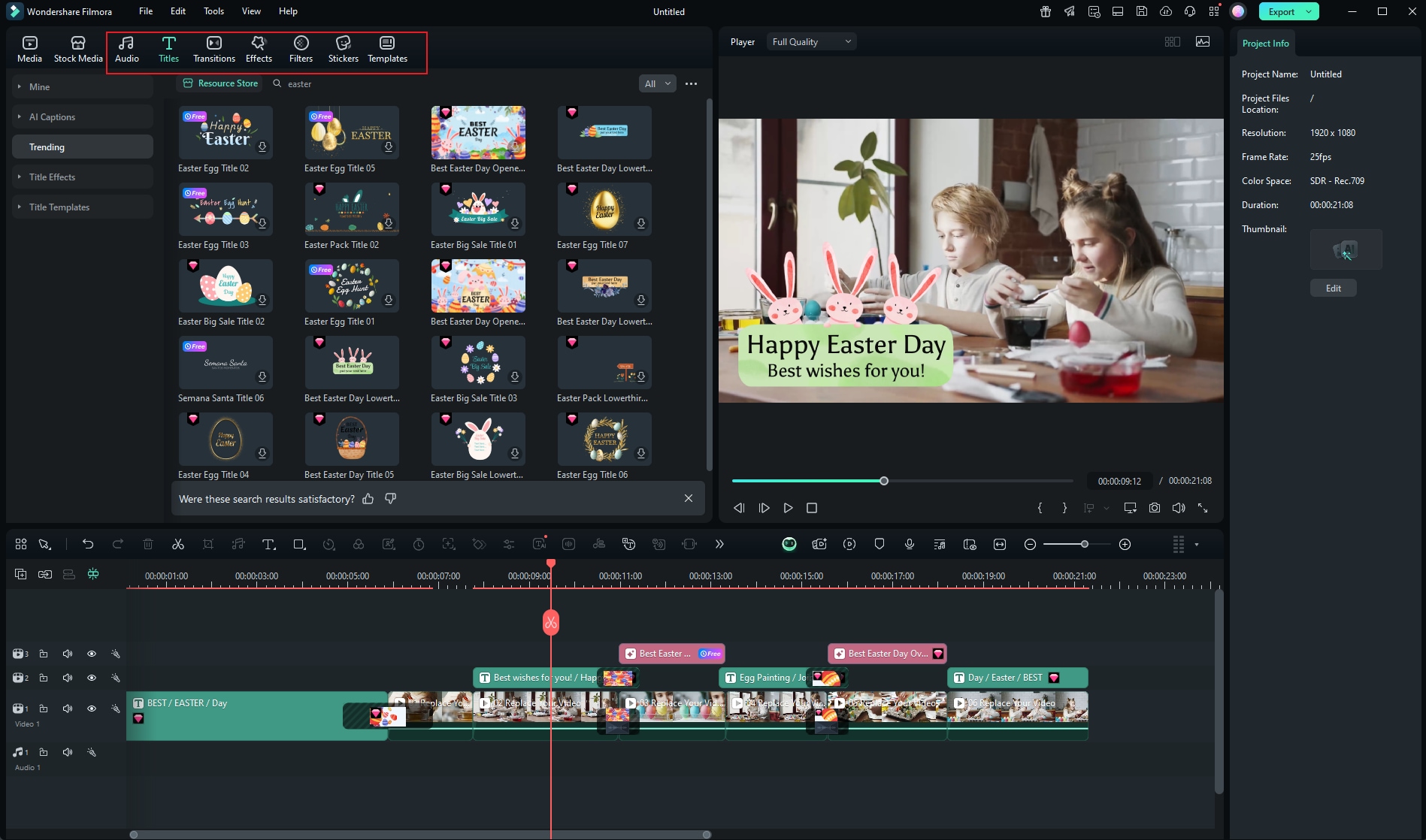The image size is (1426, 840).
Task: Open the Full Quality dropdown
Action: click(x=811, y=42)
